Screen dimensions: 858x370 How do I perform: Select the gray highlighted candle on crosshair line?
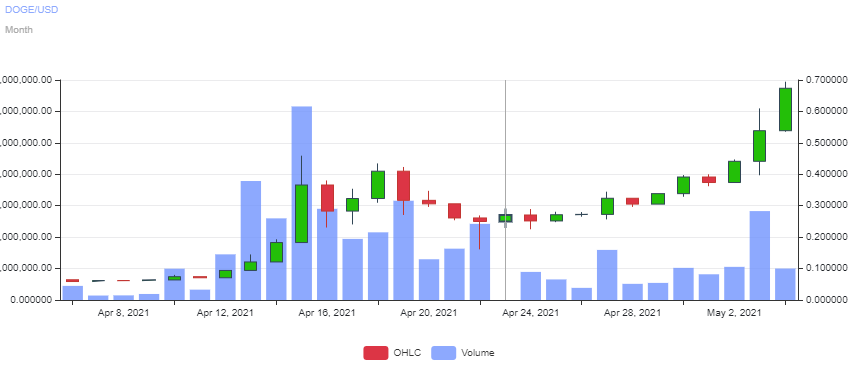[x=506, y=218]
